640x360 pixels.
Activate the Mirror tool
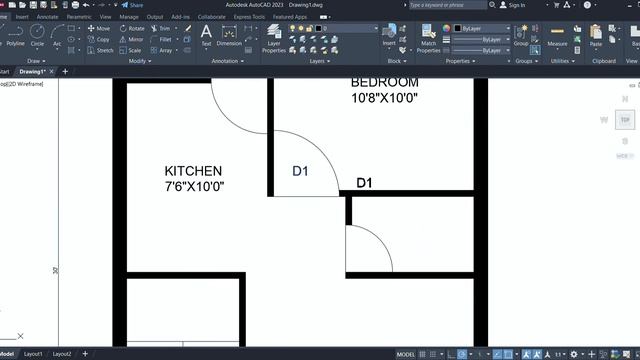131,40
